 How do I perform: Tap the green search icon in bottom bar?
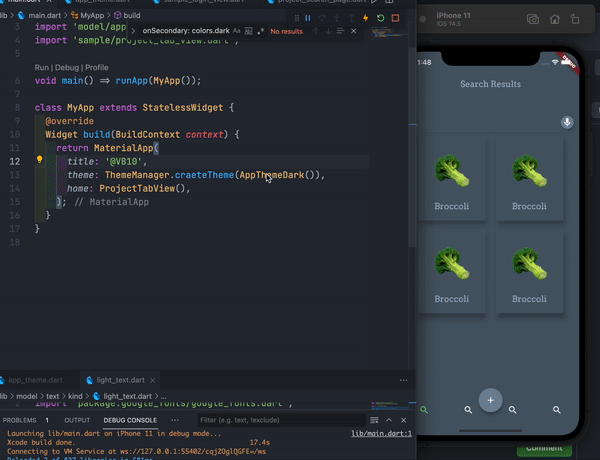[x=424, y=410]
